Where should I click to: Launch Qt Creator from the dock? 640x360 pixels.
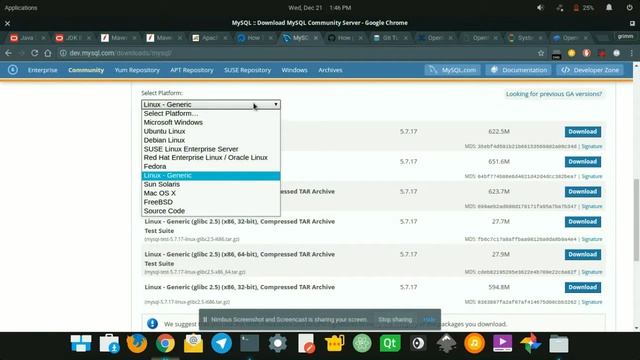(390, 343)
